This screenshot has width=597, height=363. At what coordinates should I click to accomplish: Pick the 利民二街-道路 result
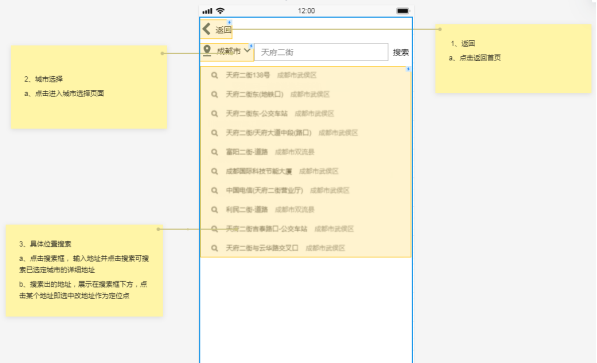pyautogui.click(x=247, y=209)
